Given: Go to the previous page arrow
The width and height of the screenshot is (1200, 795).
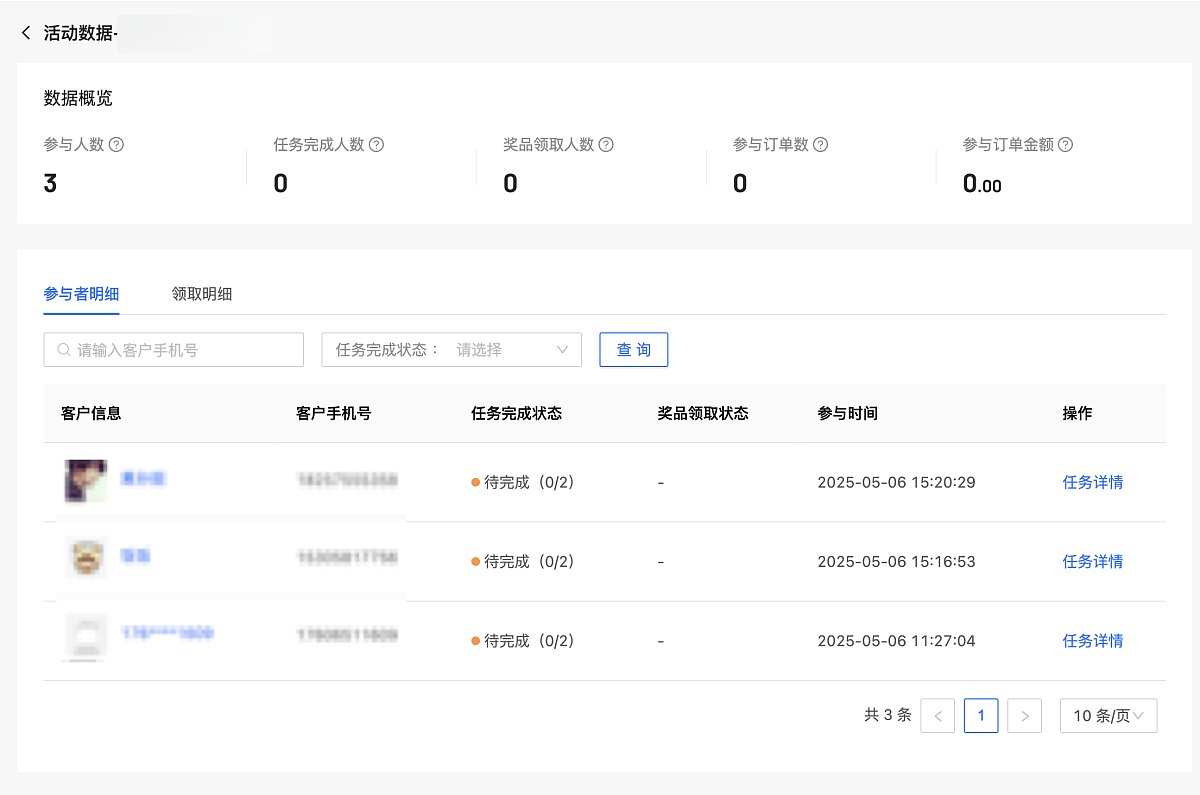Looking at the screenshot, I should point(938,716).
